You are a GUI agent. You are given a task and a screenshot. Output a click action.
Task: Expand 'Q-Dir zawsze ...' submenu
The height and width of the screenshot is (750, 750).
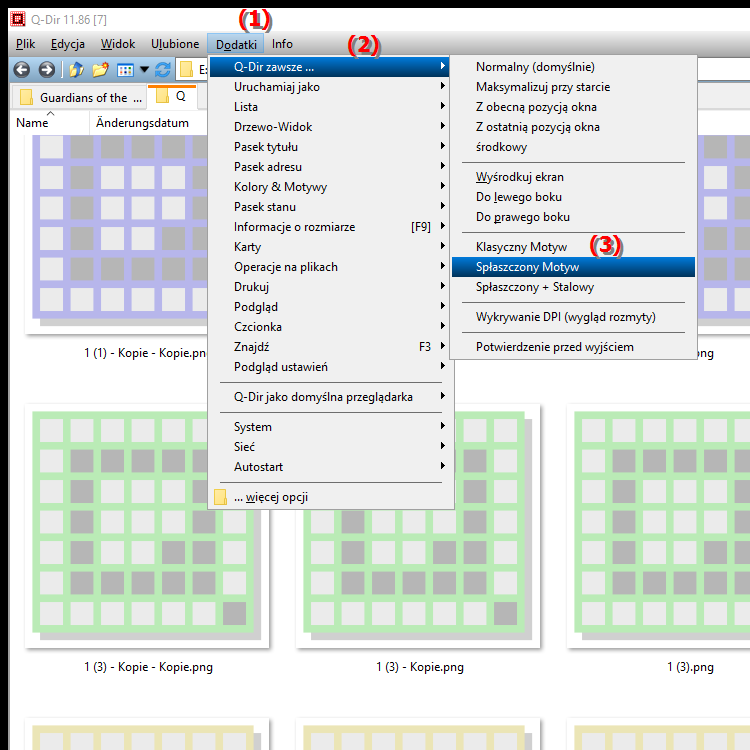[329, 67]
